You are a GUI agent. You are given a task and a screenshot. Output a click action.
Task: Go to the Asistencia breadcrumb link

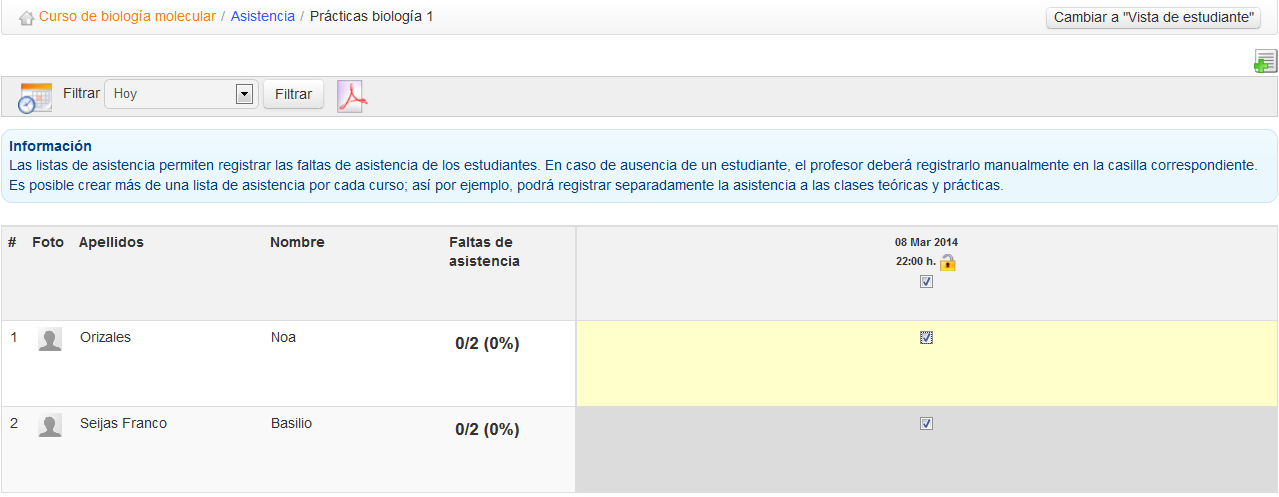click(x=262, y=17)
